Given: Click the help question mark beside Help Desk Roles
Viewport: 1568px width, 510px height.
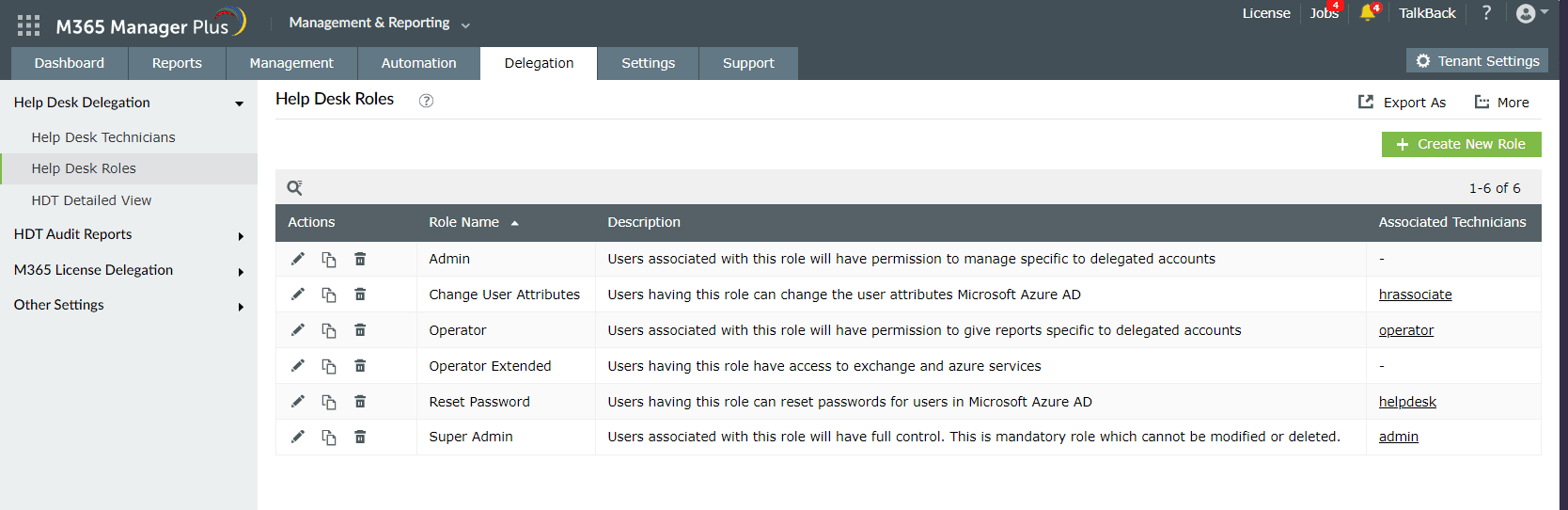Looking at the screenshot, I should click(426, 101).
